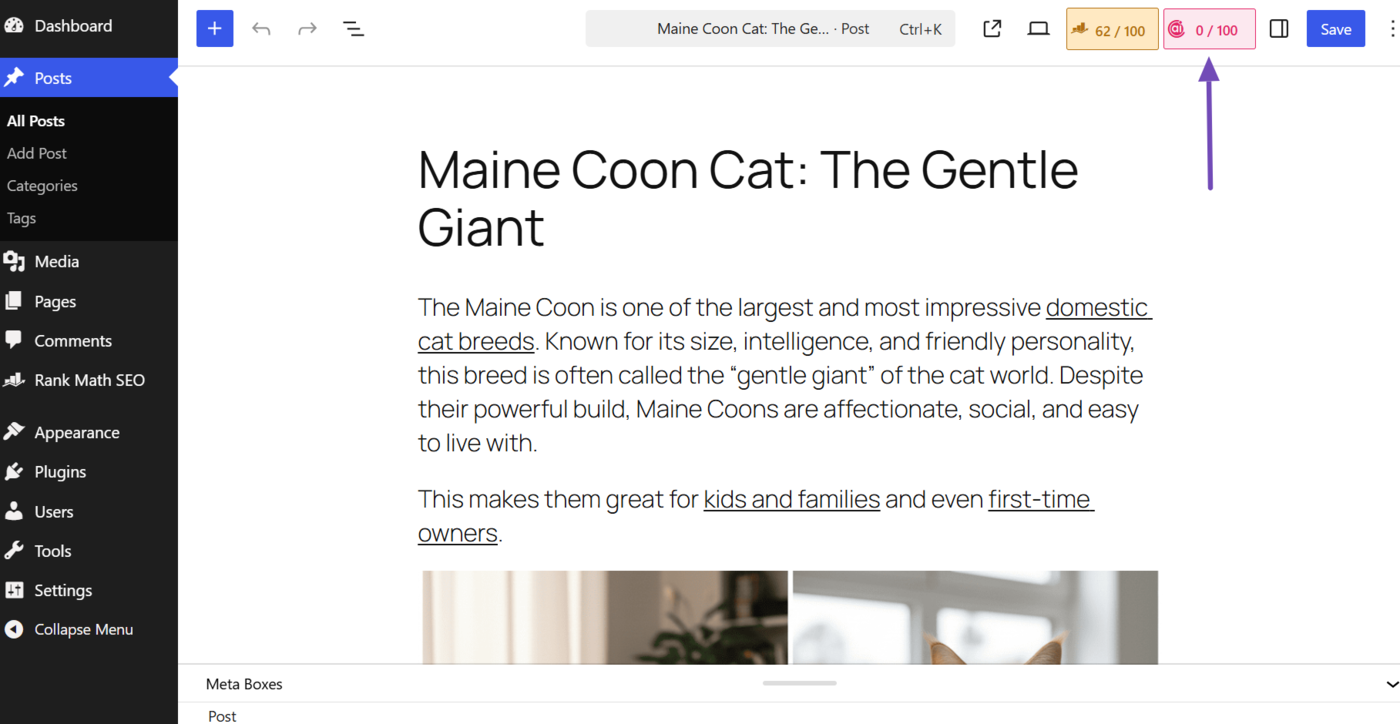Open Tags under Posts
The width and height of the screenshot is (1400, 724).
[21, 218]
